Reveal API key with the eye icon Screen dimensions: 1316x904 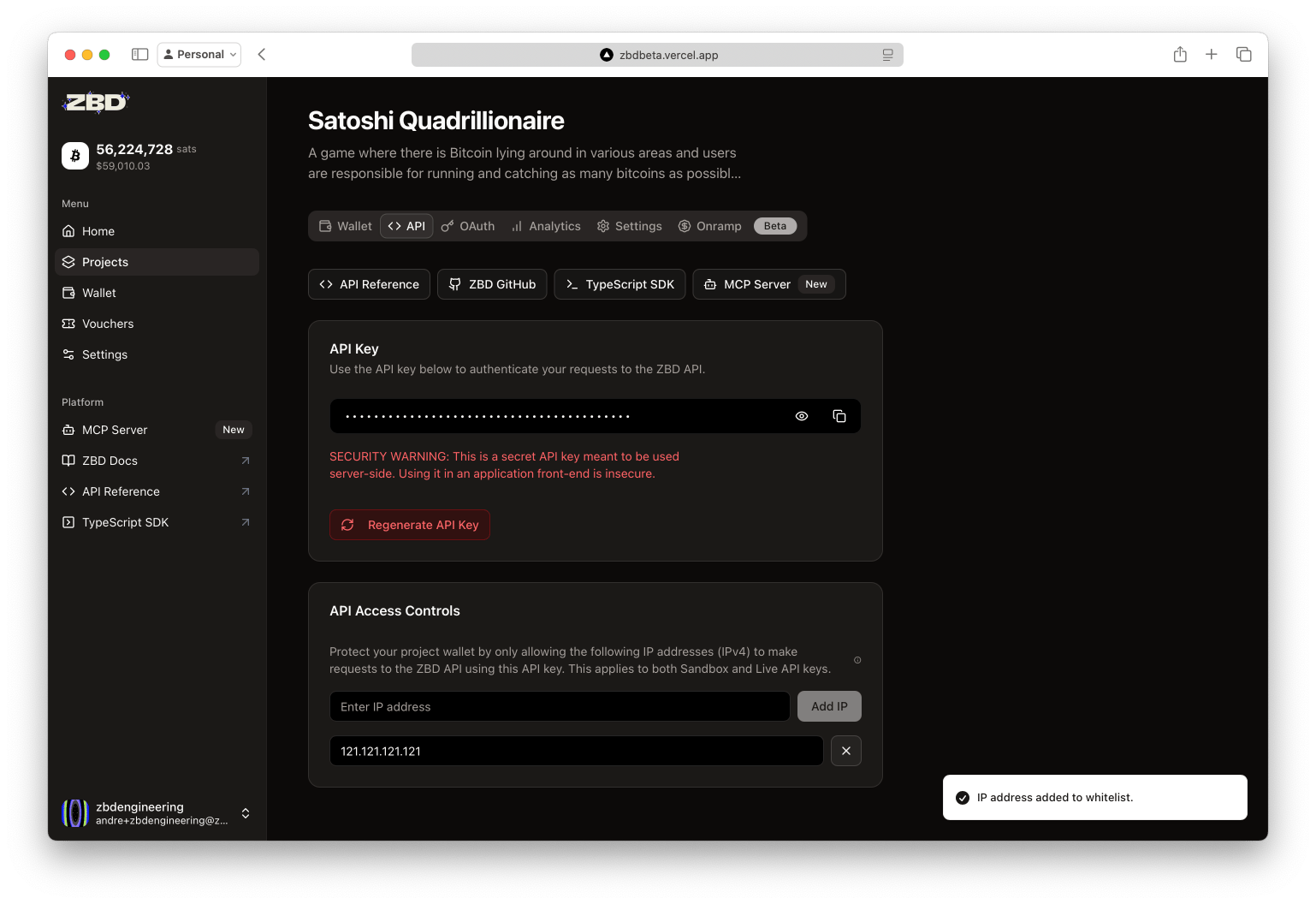(x=802, y=416)
